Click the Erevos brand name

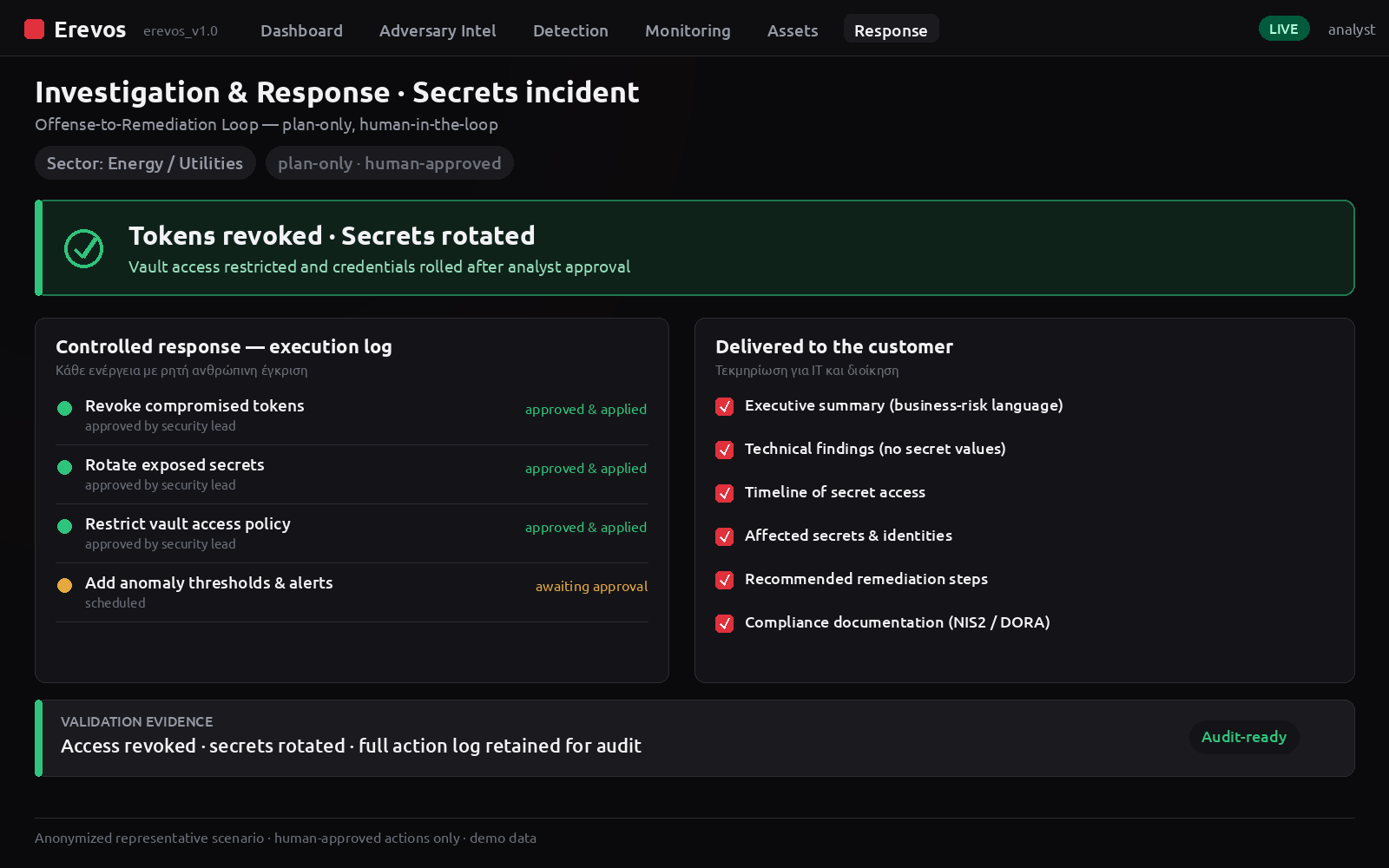pos(90,30)
